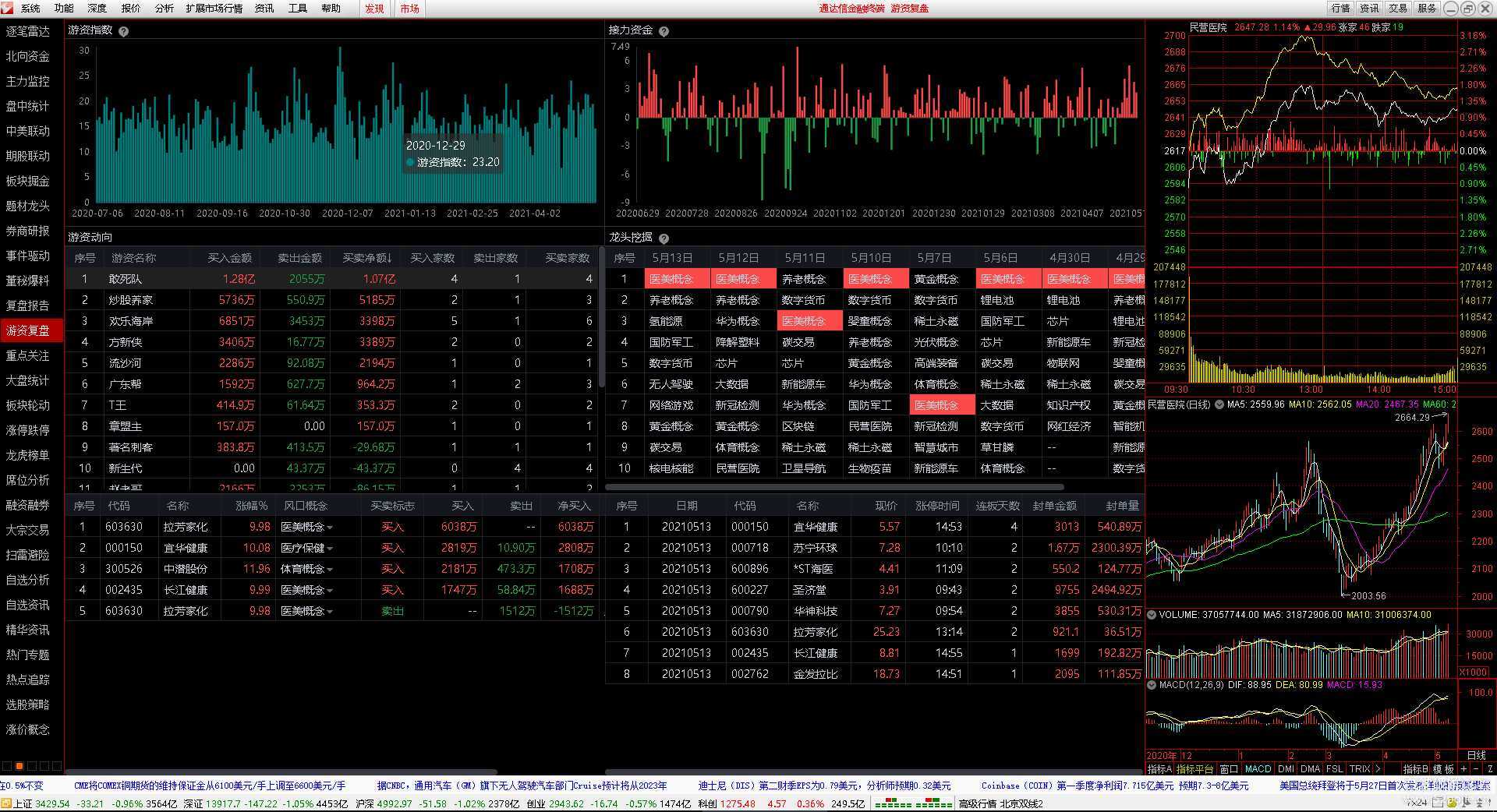Open the 分析 menu
This screenshot has height=812, width=1497.
coord(164,8)
